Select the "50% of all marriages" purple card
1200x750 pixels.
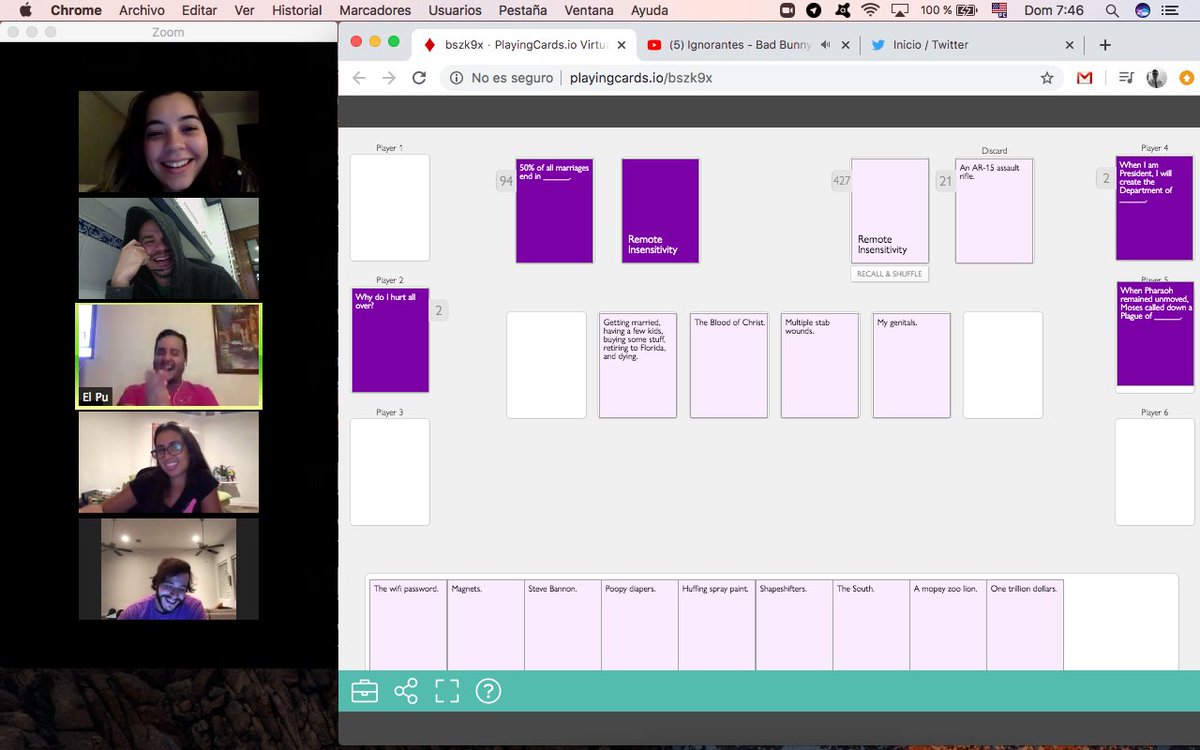tap(555, 211)
